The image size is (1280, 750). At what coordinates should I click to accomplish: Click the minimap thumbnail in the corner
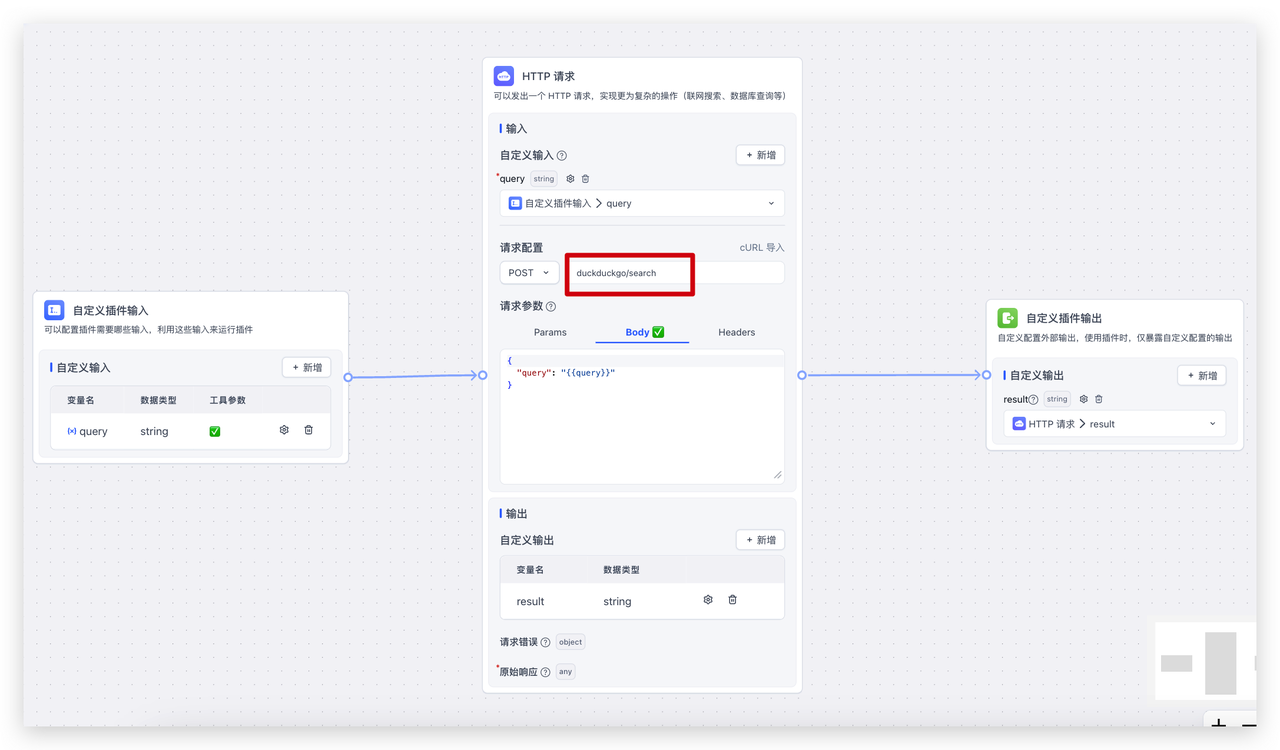pos(1206,662)
